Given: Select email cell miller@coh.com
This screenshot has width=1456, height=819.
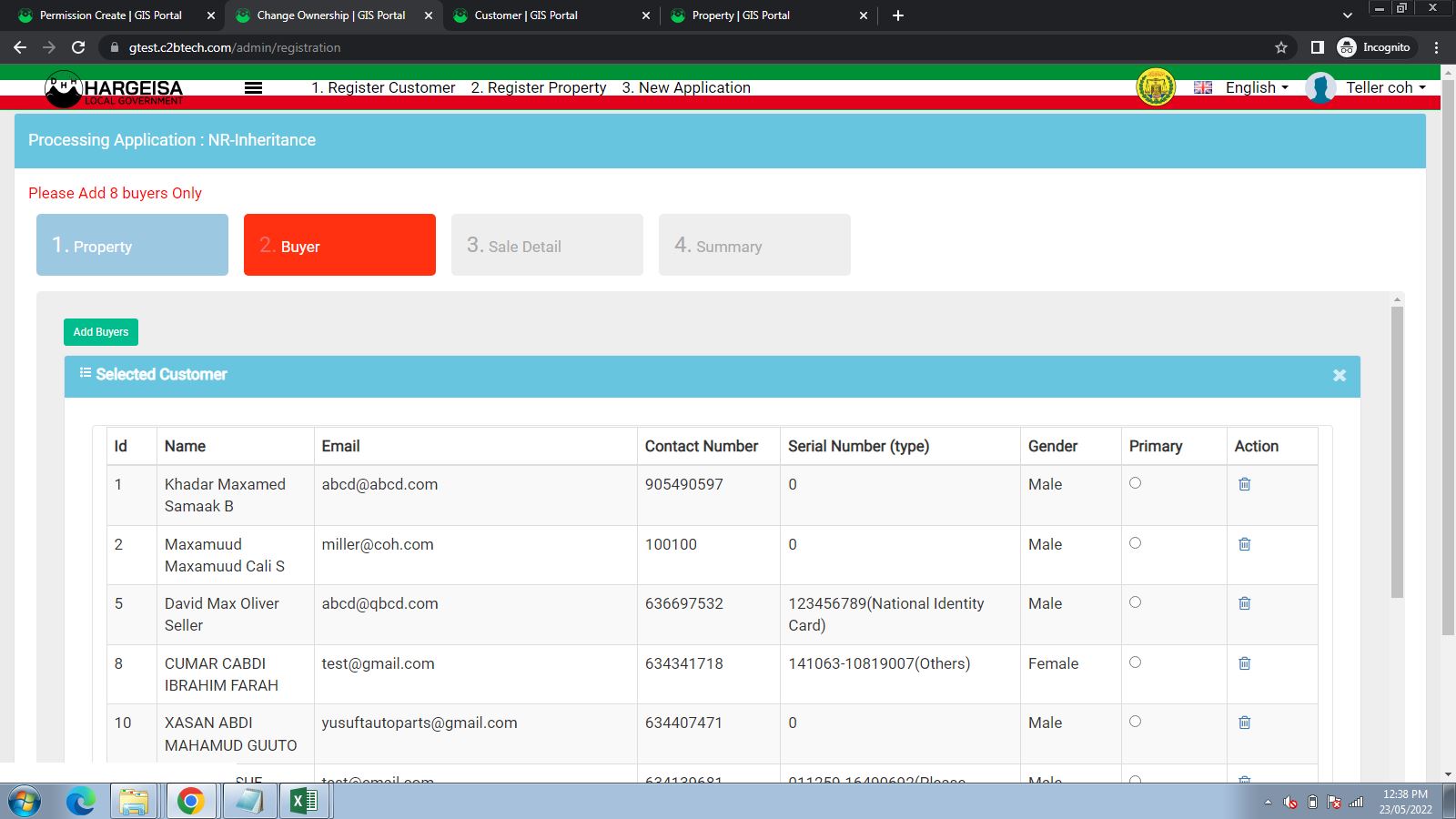Looking at the screenshot, I should click(x=378, y=544).
